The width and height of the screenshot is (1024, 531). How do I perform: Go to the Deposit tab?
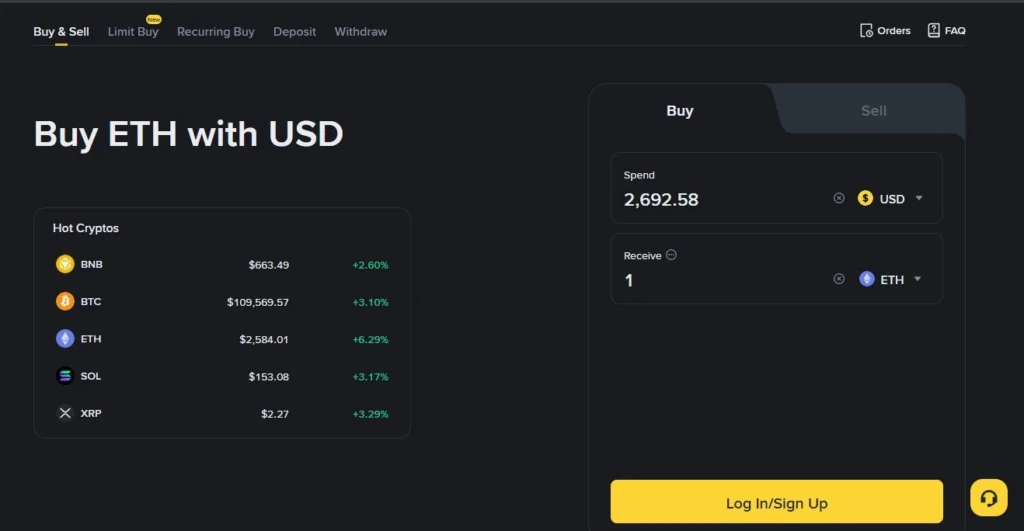point(295,31)
